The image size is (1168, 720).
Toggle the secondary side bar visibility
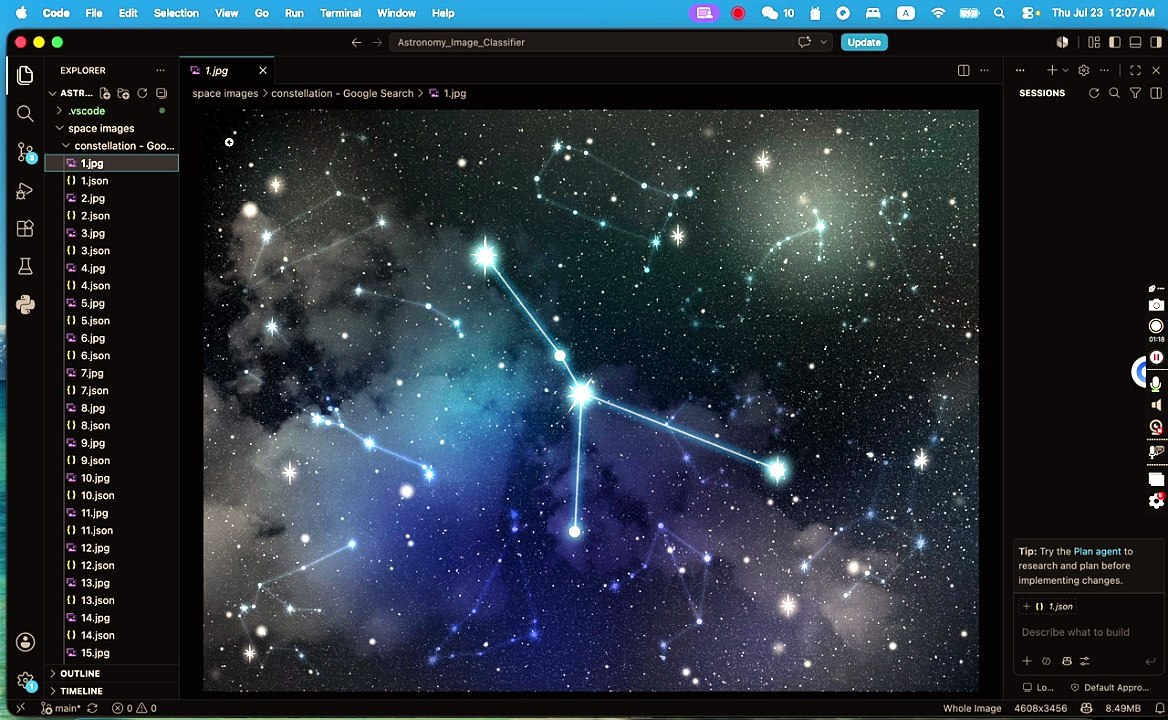click(1156, 42)
